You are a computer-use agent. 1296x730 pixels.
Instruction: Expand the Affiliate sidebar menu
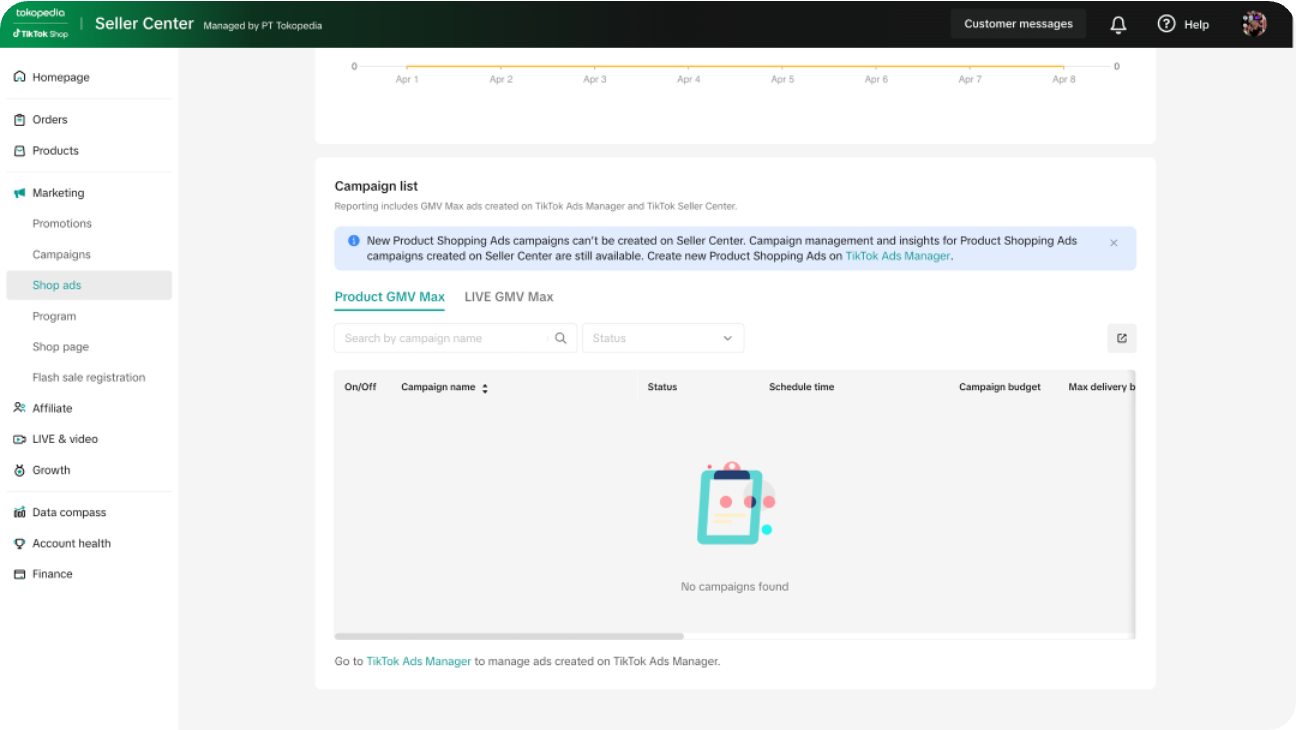coord(52,408)
